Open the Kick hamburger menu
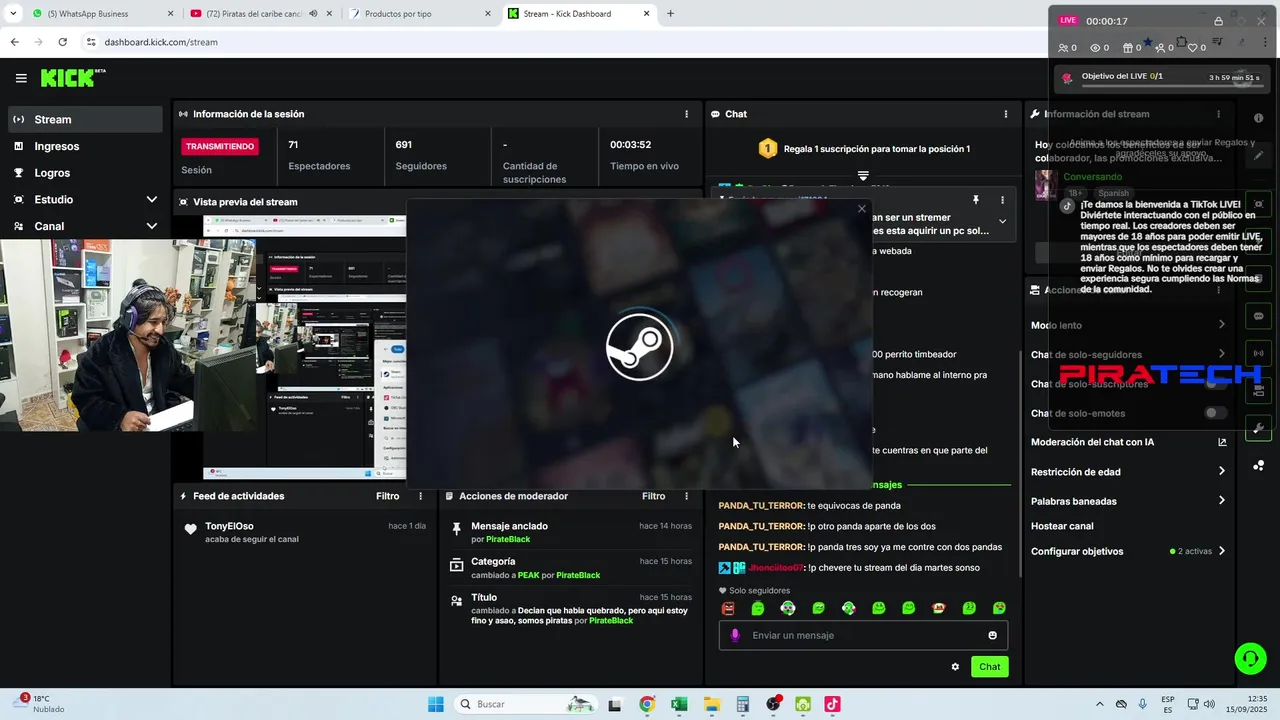1280x720 pixels. pos(21,78)
